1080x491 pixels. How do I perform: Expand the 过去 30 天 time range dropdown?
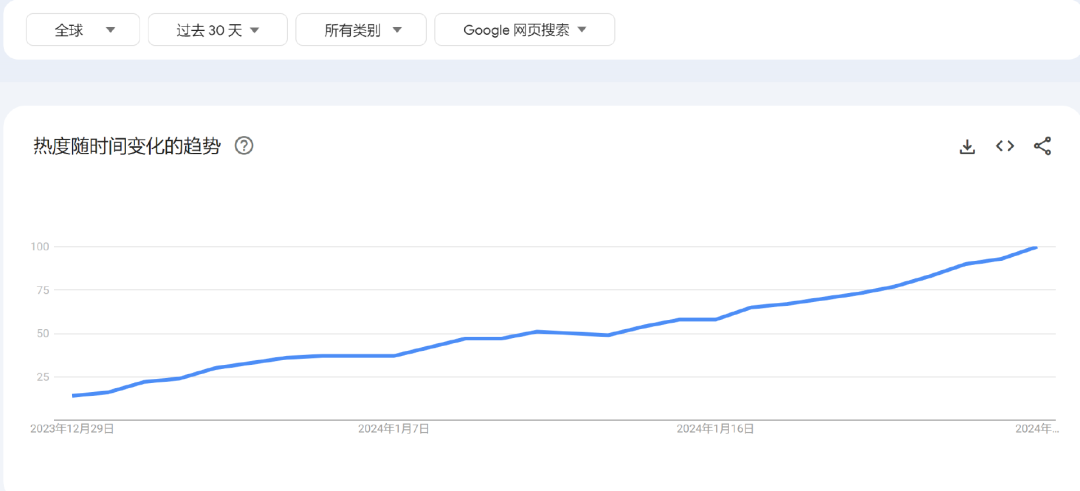tap(217, 30)
